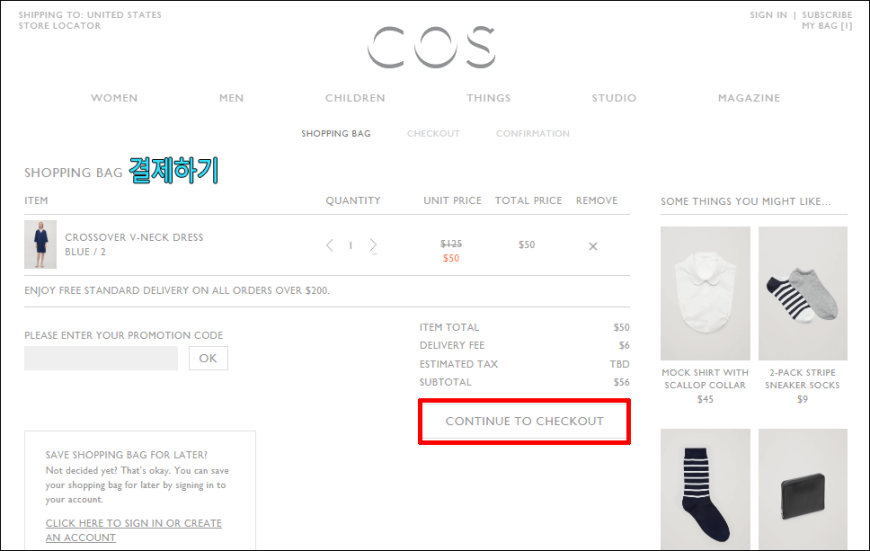This screenshot has height=551, width=870.
Task: Click 2-Pack Stripe Sneaker Socks title
Action: coord(802,379)
